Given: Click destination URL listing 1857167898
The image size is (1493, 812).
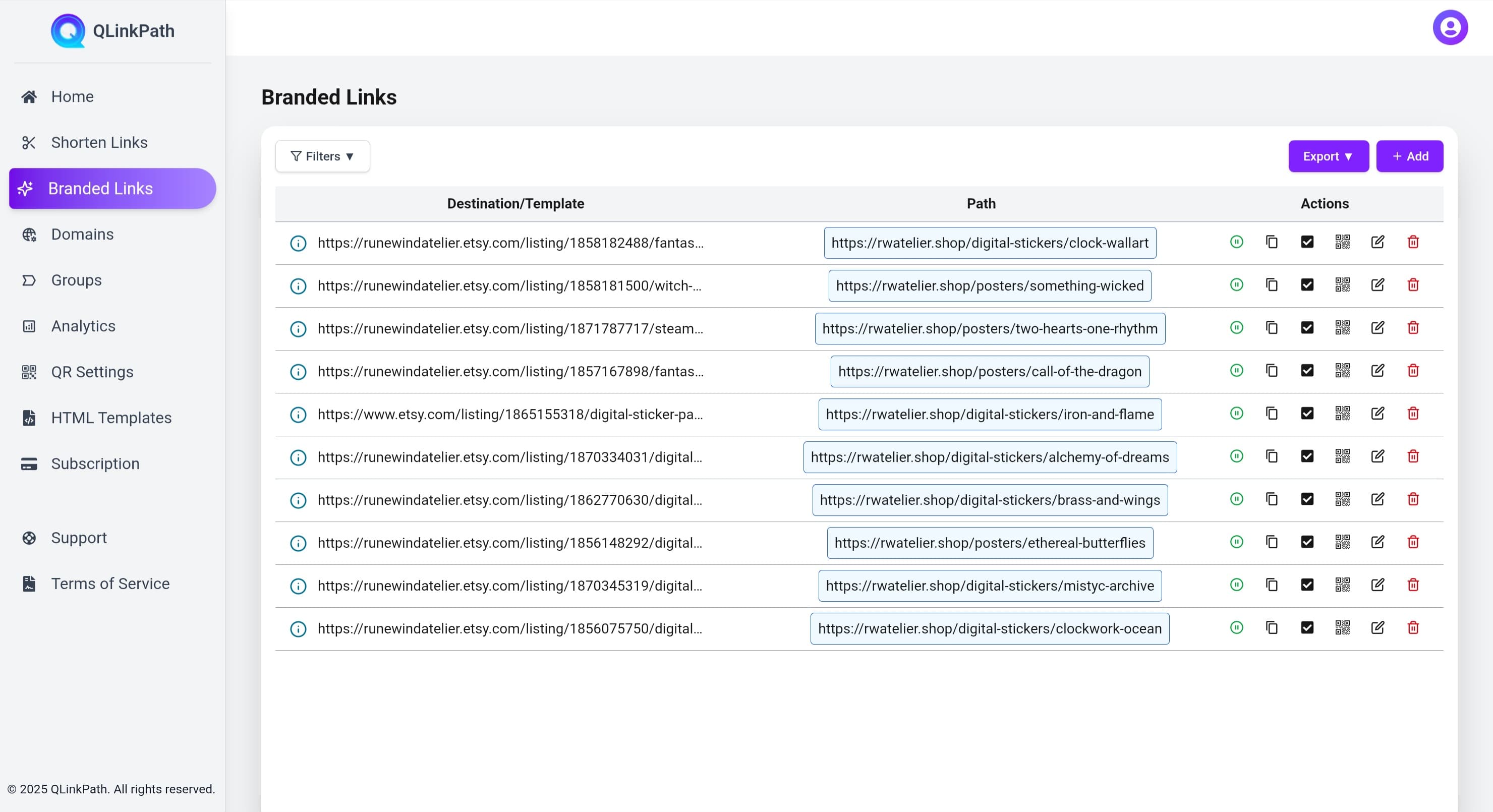Looking at the screenshot, I should (510, 372).
